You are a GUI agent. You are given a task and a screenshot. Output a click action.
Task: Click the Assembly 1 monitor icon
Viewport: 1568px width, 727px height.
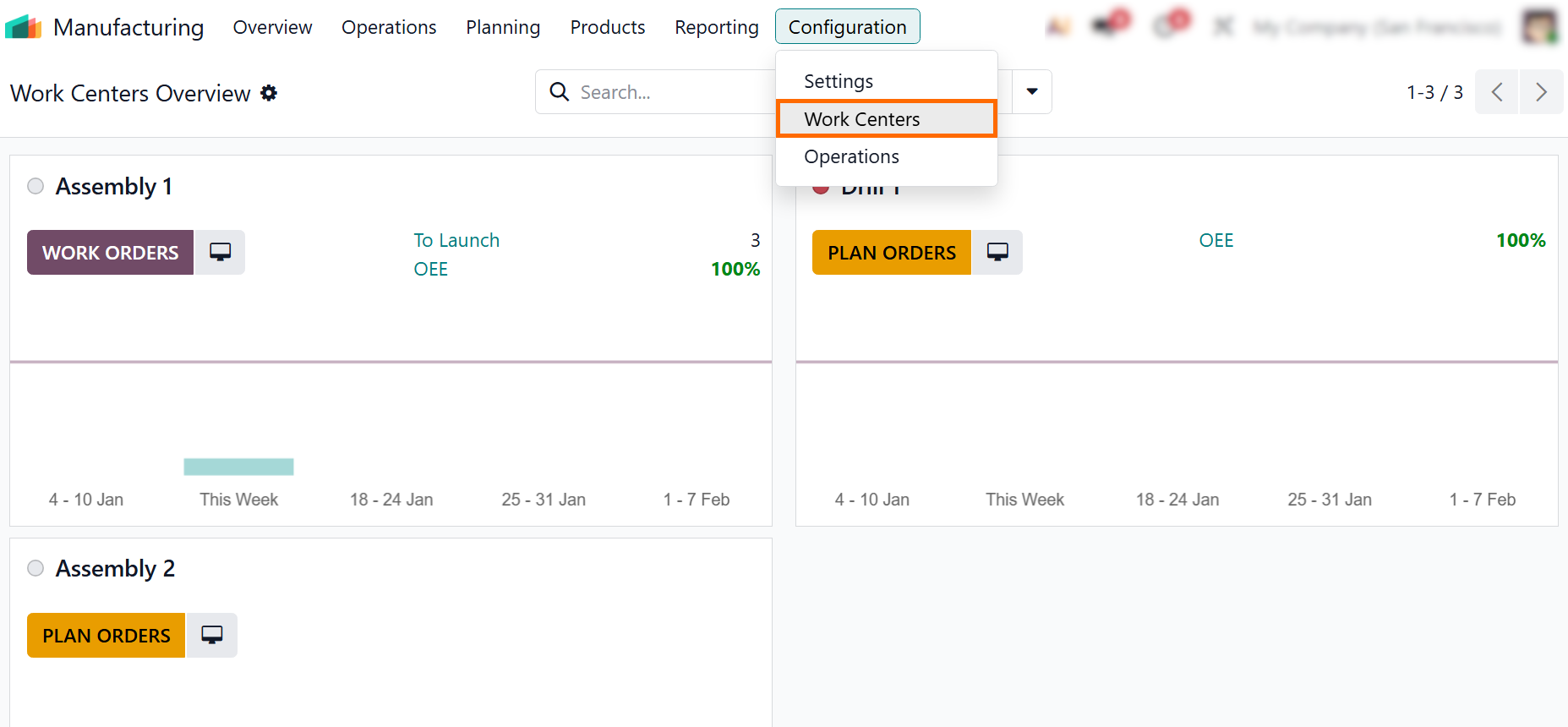coord(220,252)
